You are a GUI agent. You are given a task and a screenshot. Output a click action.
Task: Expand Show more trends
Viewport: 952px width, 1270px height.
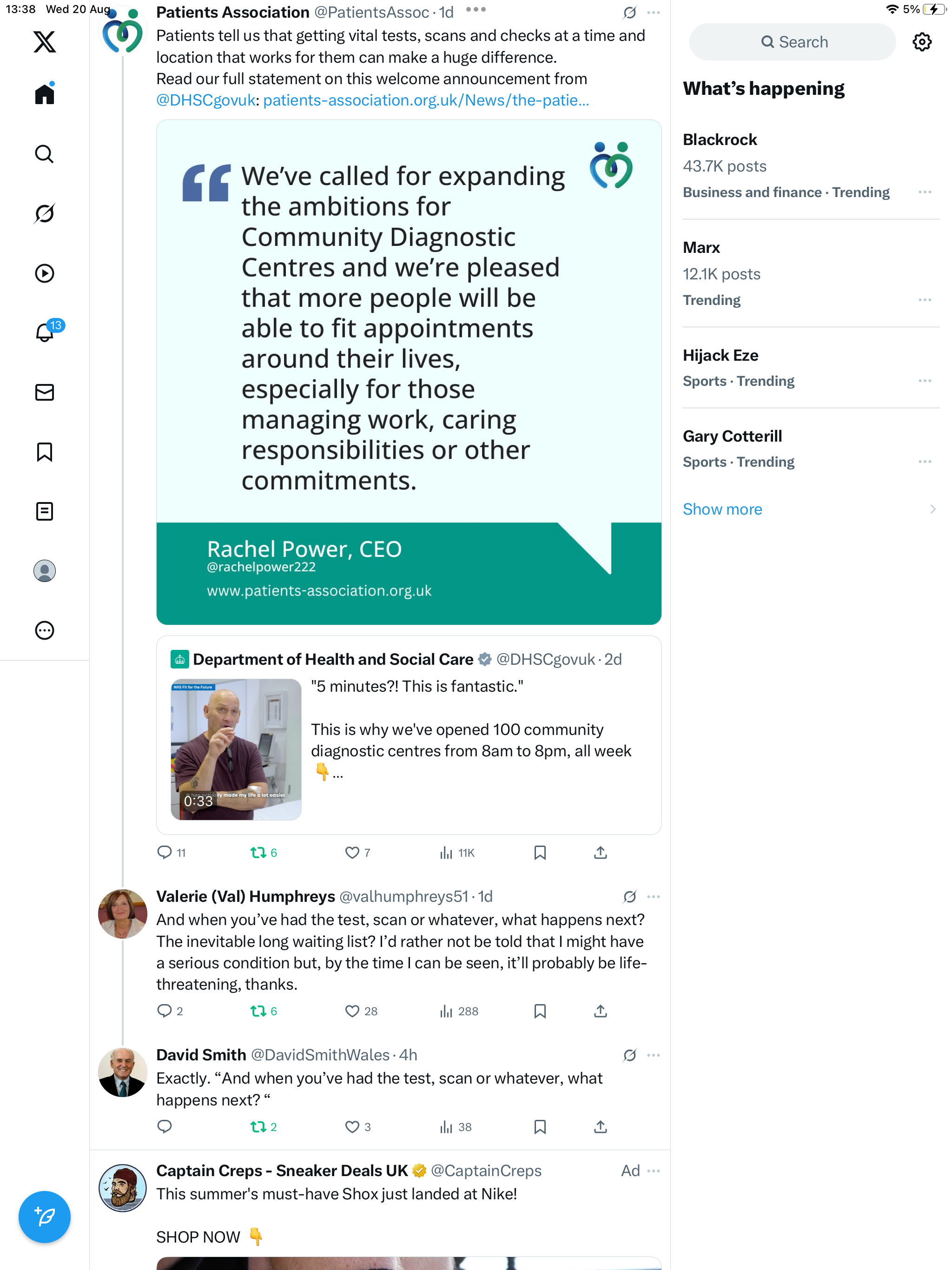[722, 509]
